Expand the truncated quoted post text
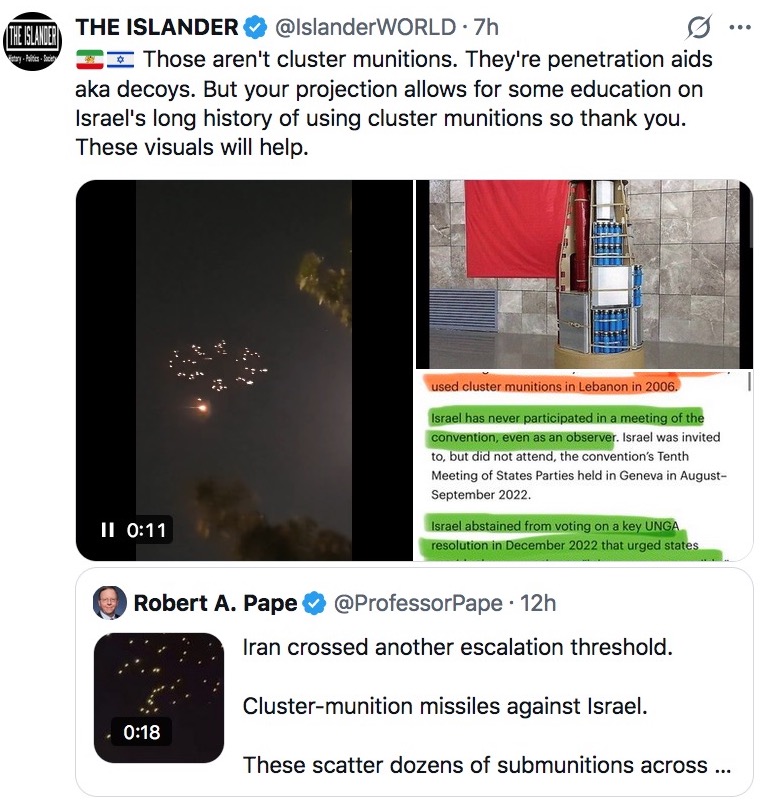The width and height of the screenshot is (772, 800). click(722, 766)
